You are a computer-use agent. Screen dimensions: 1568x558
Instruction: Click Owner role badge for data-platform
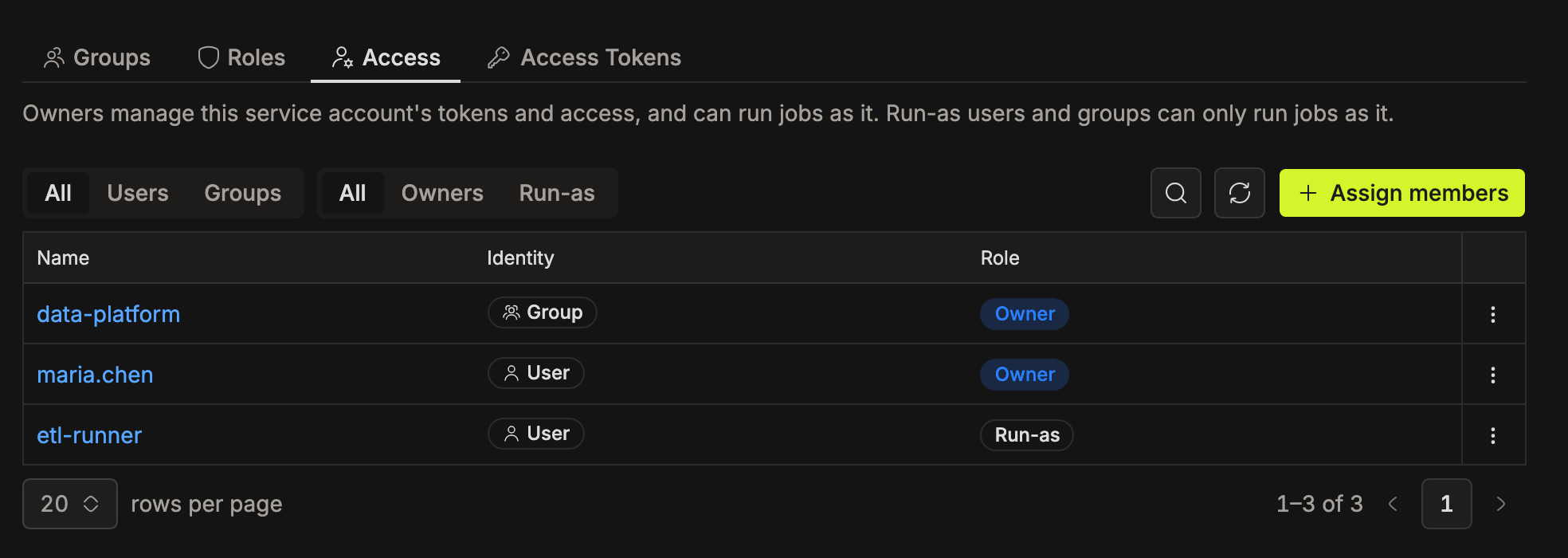coord(1025,314)
